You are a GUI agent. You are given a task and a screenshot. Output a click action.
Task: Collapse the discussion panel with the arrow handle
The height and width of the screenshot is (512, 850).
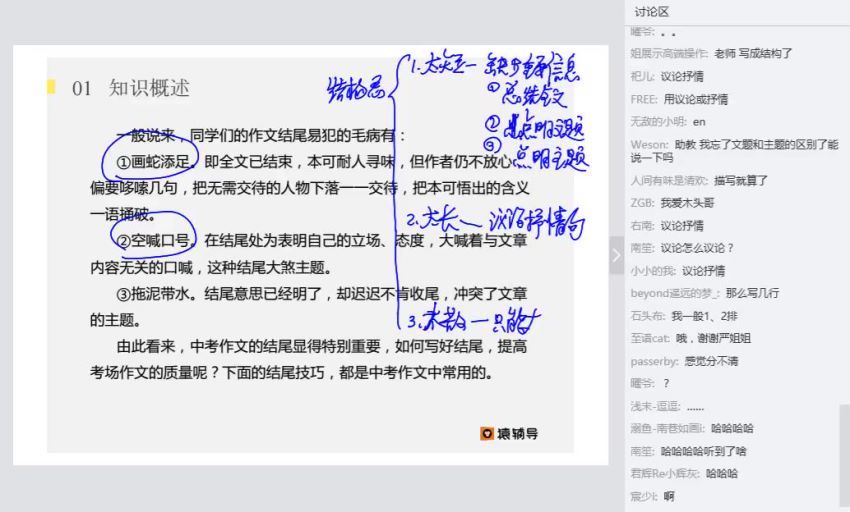[x=616, y=255]
